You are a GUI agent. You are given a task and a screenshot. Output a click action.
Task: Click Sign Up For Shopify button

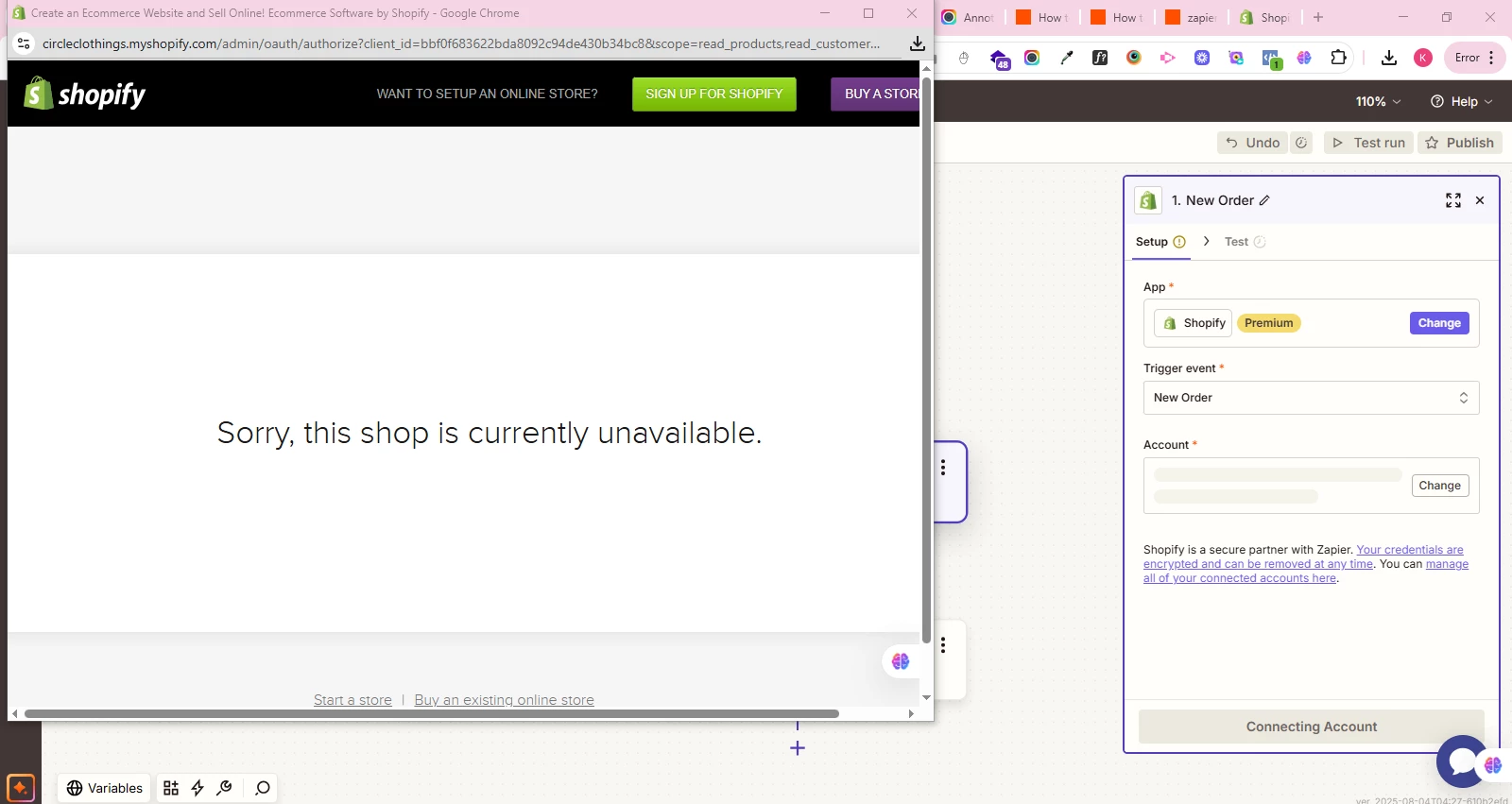tap(714, 94)
